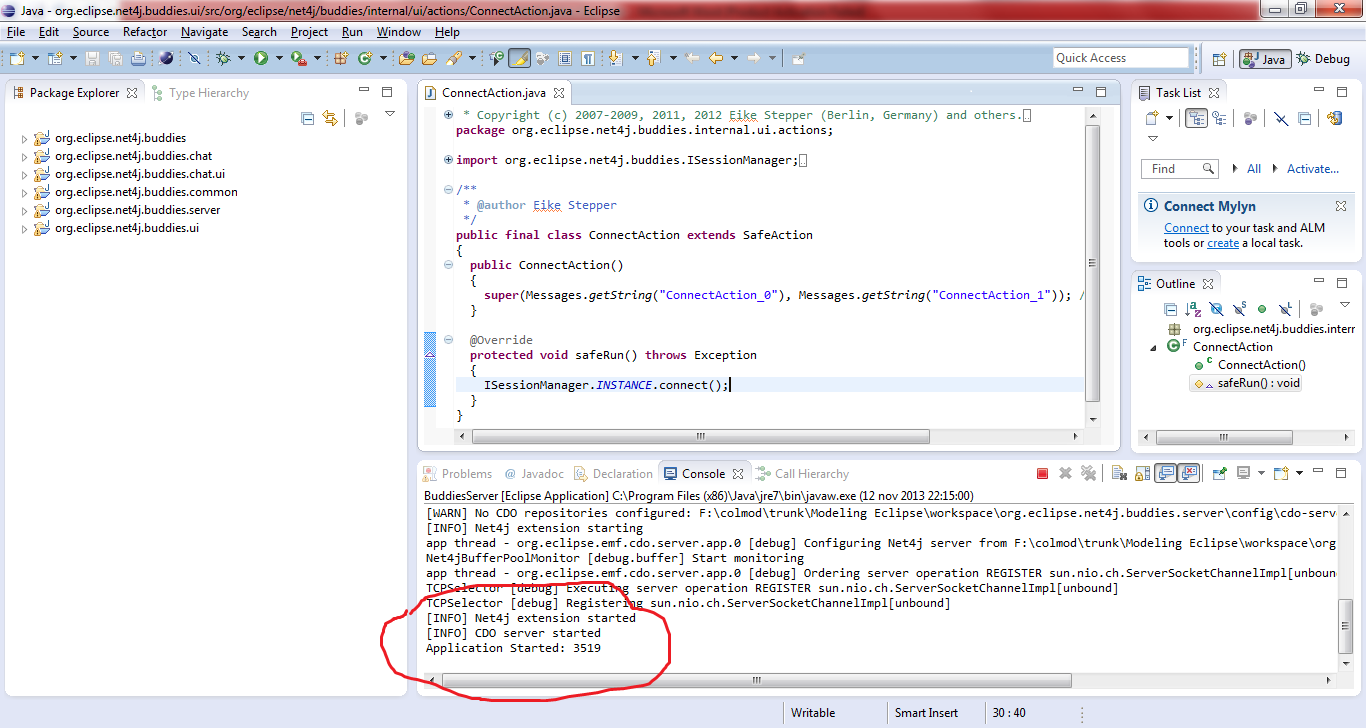Viewport: 1366px width, 728px height.
Task: Collapse ConnectAction node in Outline
Action: point(1152,347)
